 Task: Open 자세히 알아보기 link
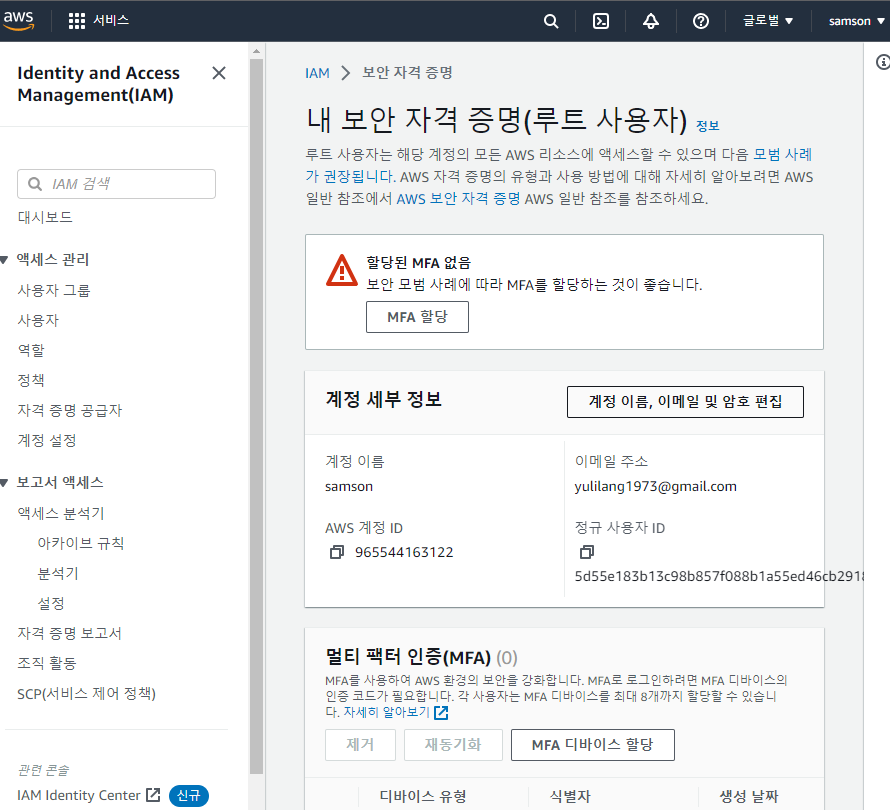387,712
